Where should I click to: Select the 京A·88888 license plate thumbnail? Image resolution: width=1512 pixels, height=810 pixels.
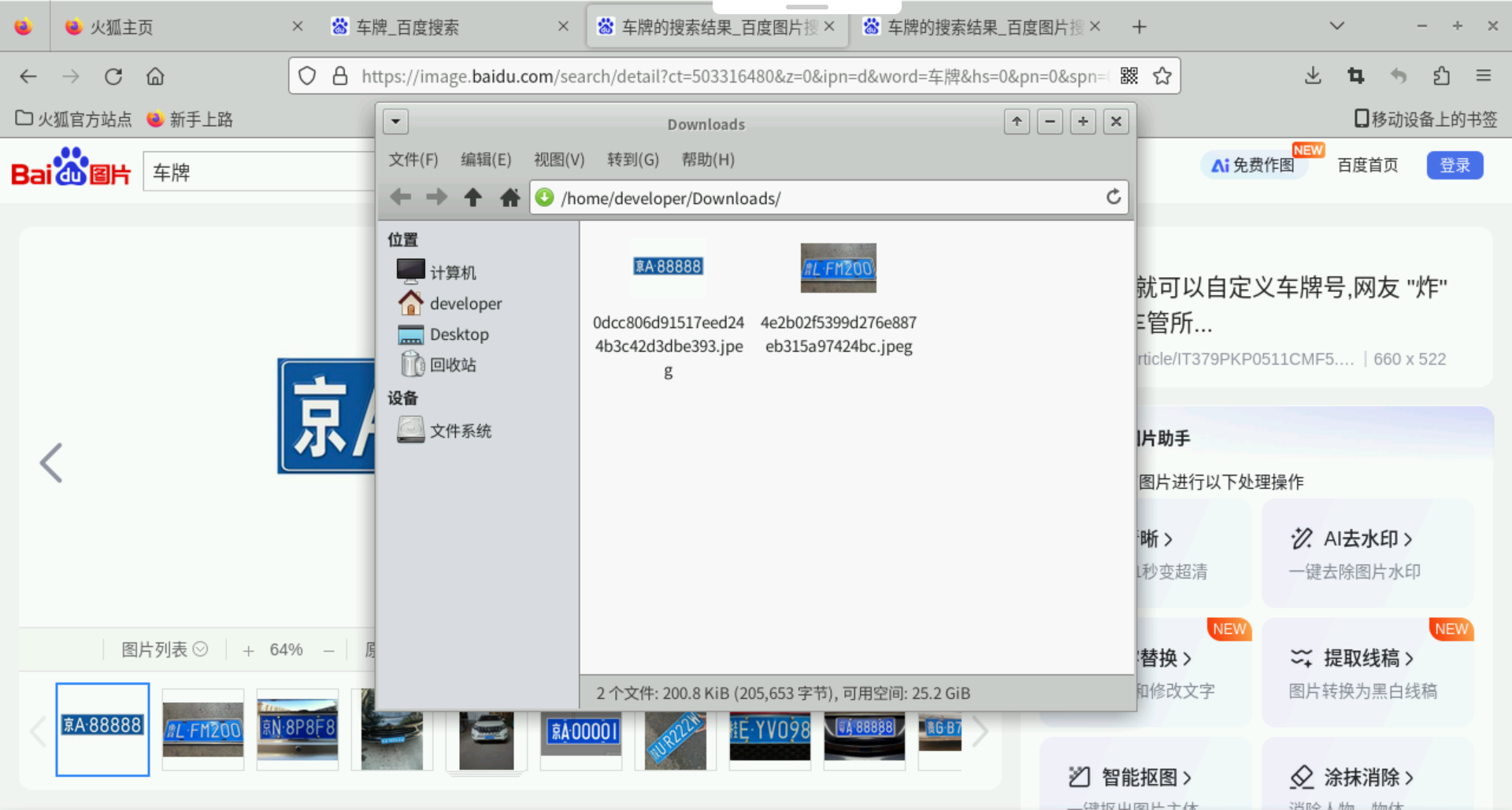102,728
